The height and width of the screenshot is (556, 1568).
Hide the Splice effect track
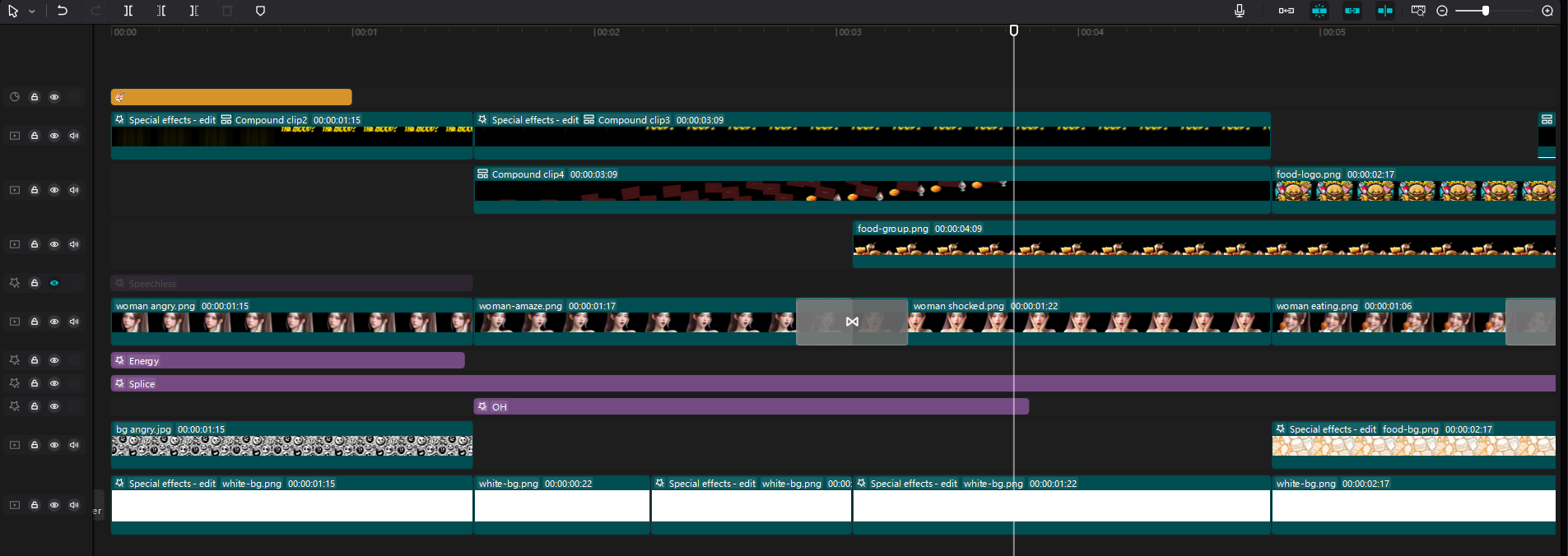pos(54,383)
